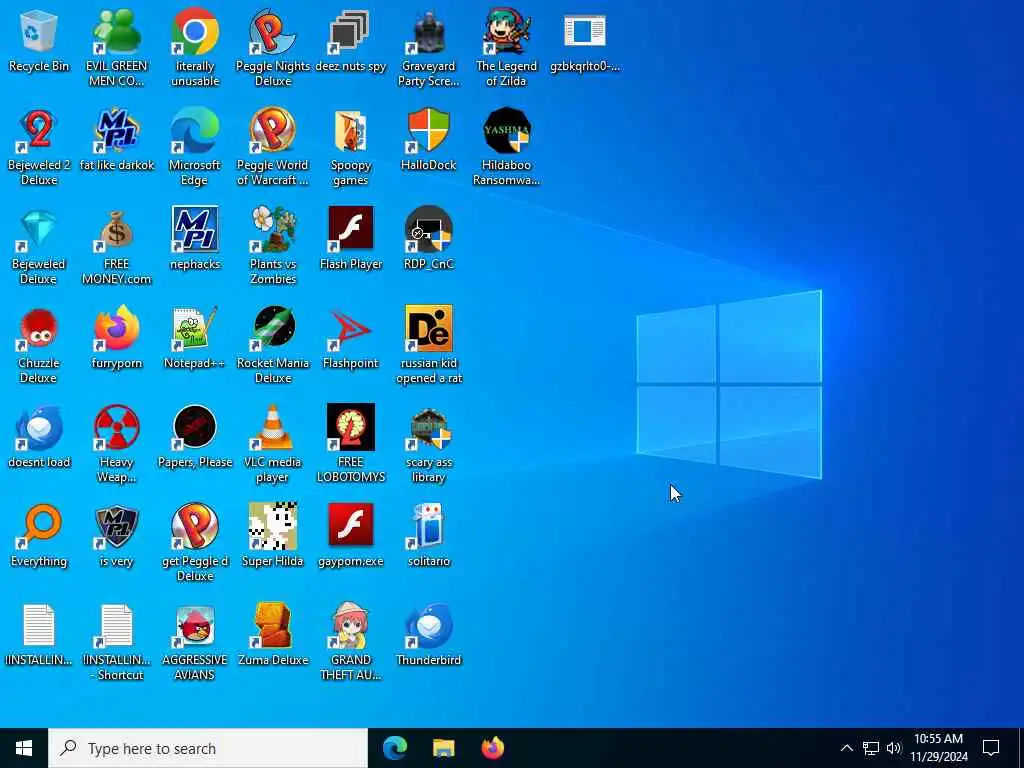Image resolution: width=1024 pixels, height=768 pixels.
Task: Open File Explorer from the taskbar
Action: (x=443, y=748)
